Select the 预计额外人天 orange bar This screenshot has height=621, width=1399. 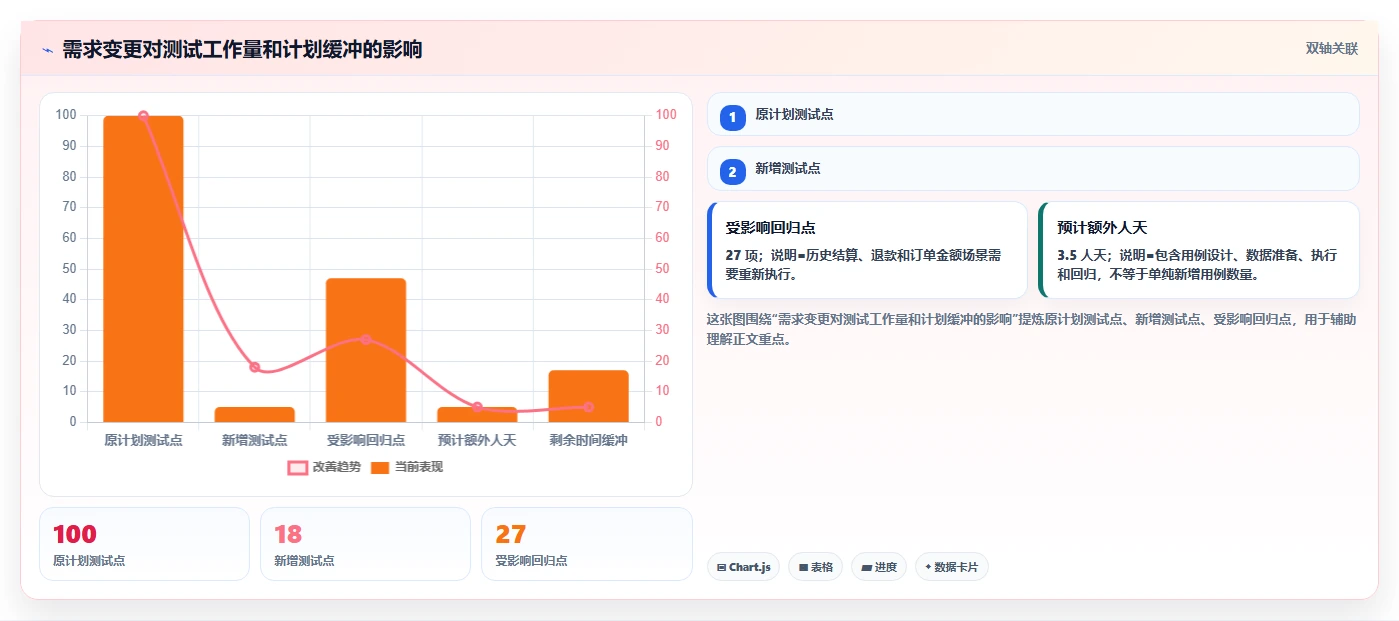(x=477, y=414)
